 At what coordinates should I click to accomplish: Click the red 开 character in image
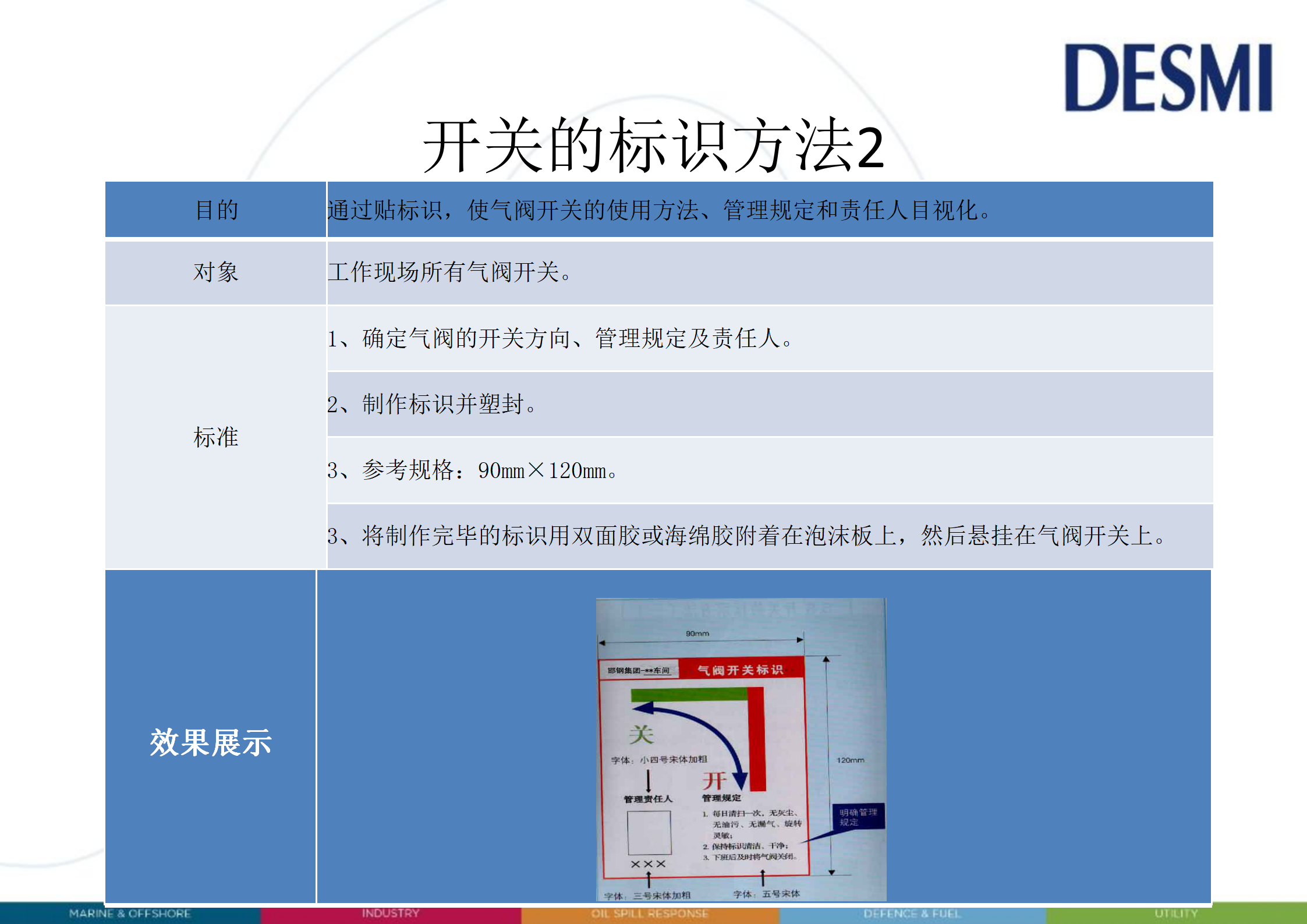[x=714, y=780]
